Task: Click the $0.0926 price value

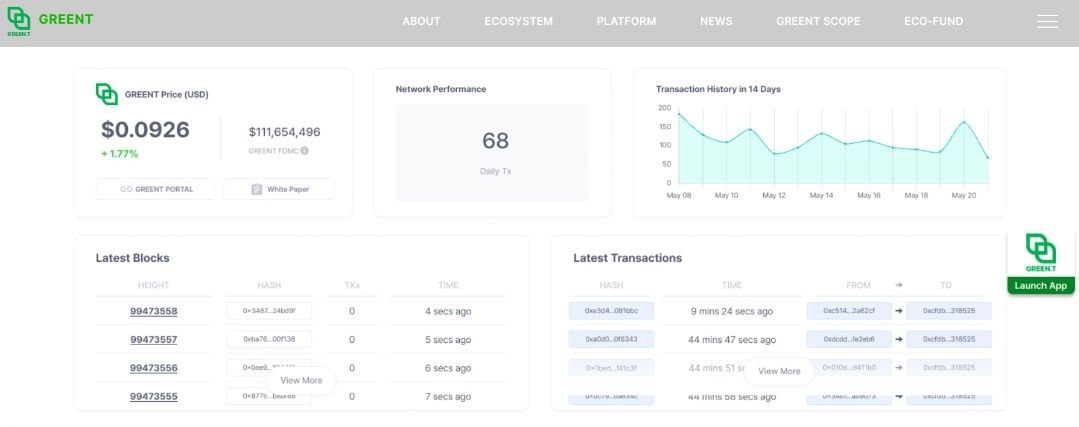Action: pyautogui.click(x=145, y=130)
